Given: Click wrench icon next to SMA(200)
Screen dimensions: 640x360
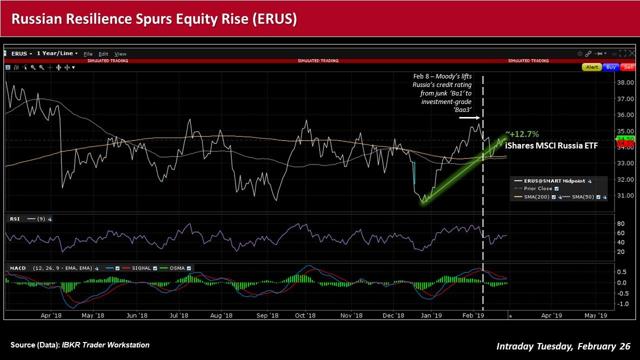Looking at the screenshot, I should (560, 198).
